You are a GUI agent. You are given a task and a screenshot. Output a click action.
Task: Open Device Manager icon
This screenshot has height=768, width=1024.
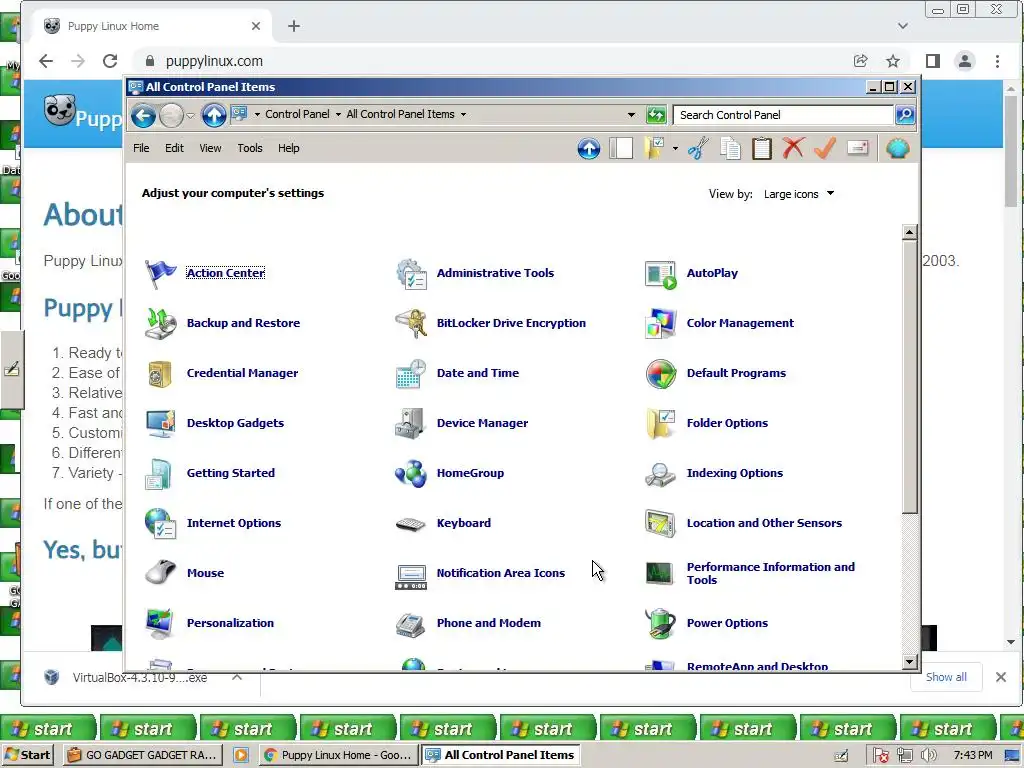tap(411, 423)
